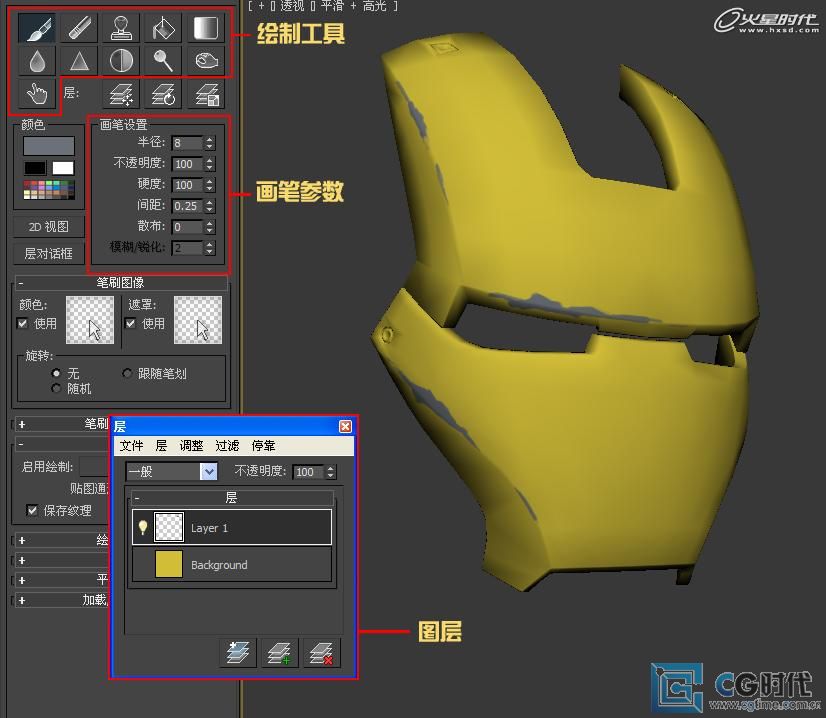Viewport: 826px width, 718px height.
Task: Add a new layer in 层 dialog
Action: coord(238,653)
